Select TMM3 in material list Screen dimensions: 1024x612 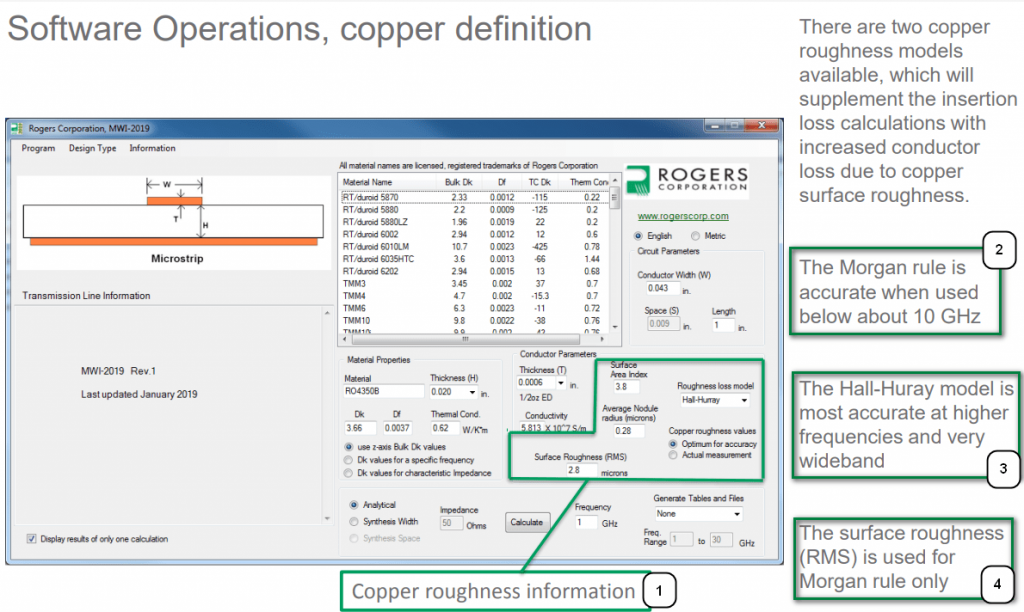click(x=475, y=284)
